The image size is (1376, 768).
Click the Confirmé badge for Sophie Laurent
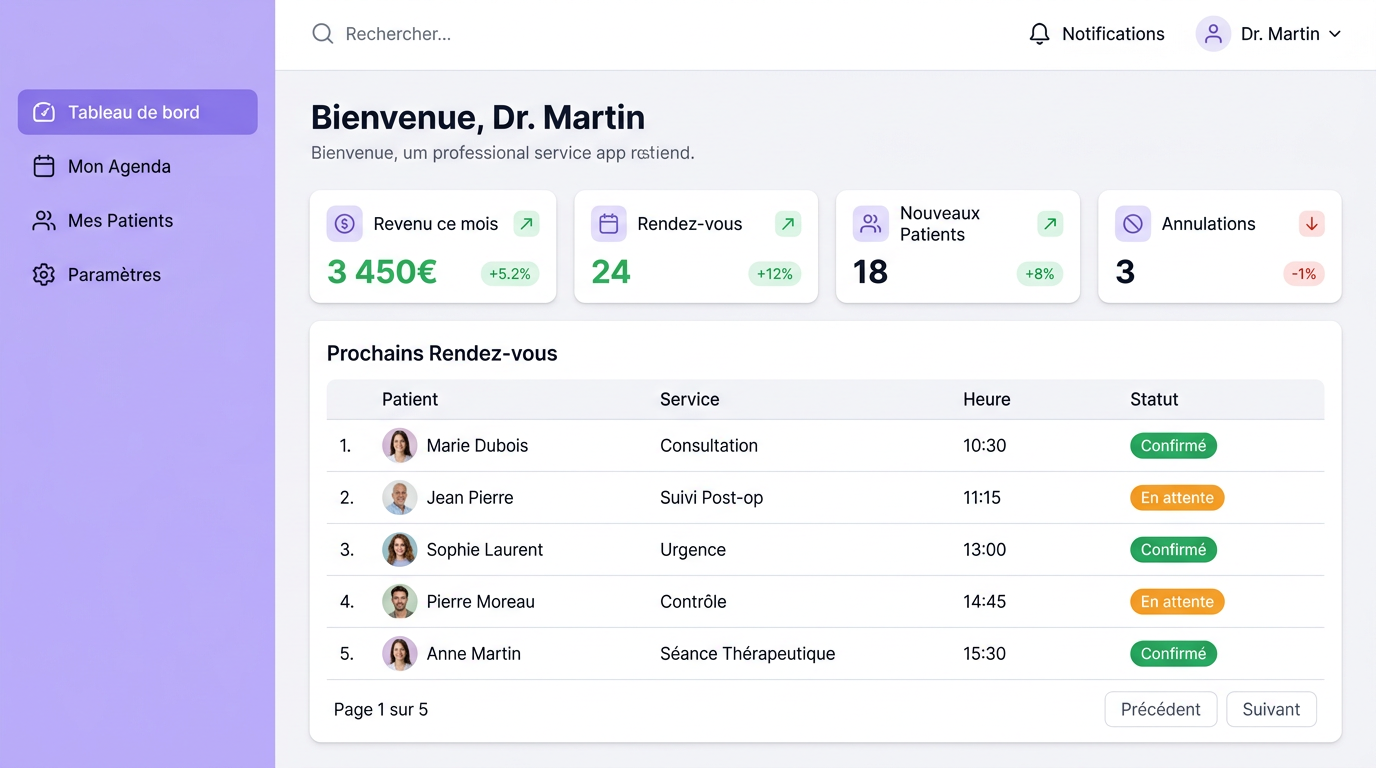tap(1173, 550)
